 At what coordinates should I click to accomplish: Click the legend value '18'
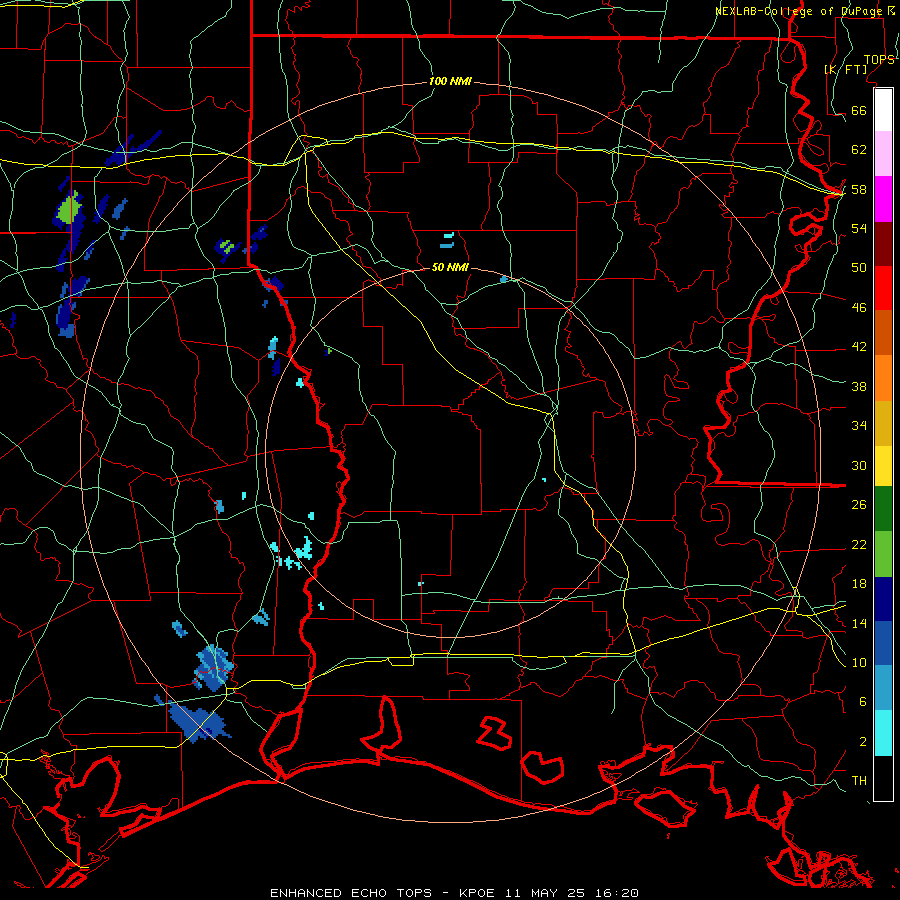point(859,584)
